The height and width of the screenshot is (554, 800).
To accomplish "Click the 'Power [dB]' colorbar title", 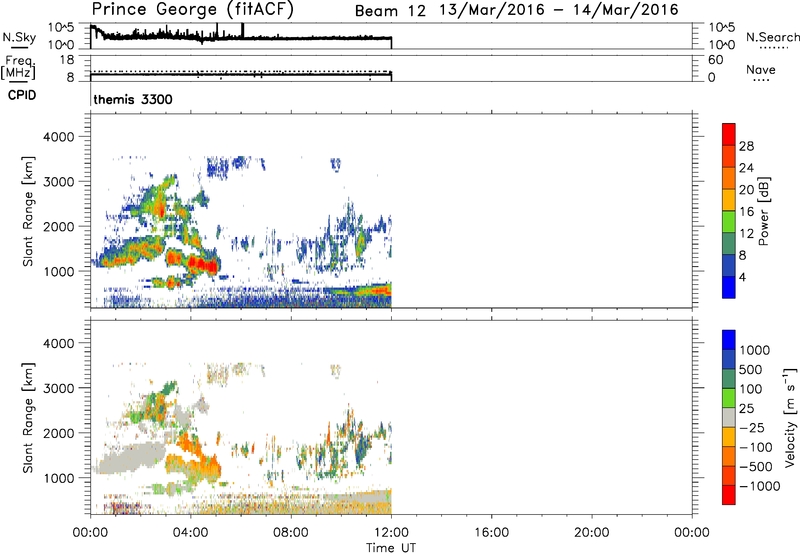I will click(763, 211).
